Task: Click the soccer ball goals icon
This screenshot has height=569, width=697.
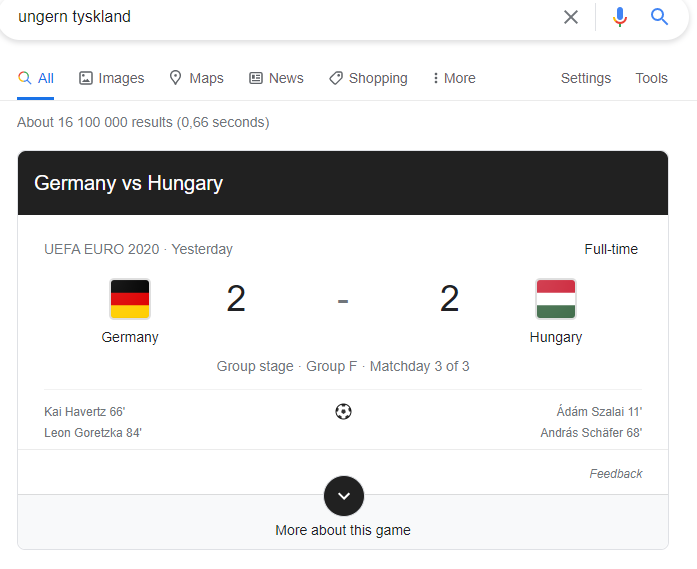Action: click(x=343, y=412)
